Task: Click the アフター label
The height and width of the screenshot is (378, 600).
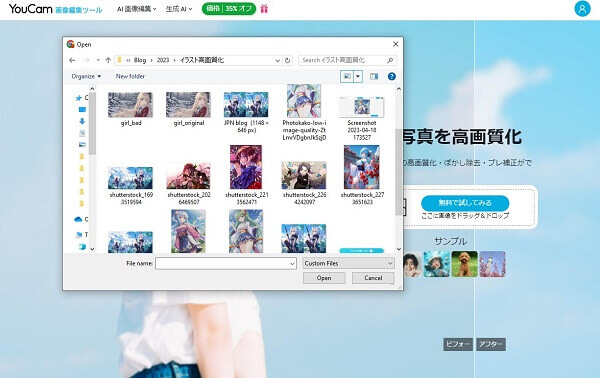Action: tap(491, 344)
